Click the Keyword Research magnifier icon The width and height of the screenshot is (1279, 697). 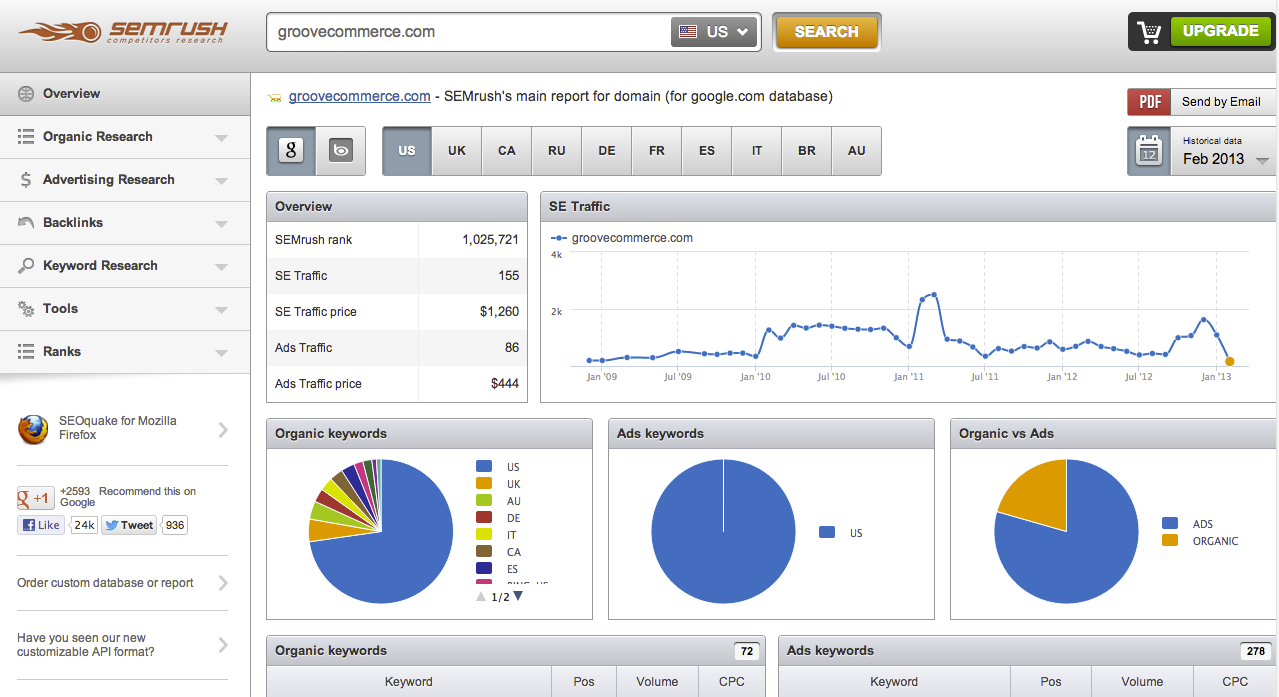click(x=26, y=266)
